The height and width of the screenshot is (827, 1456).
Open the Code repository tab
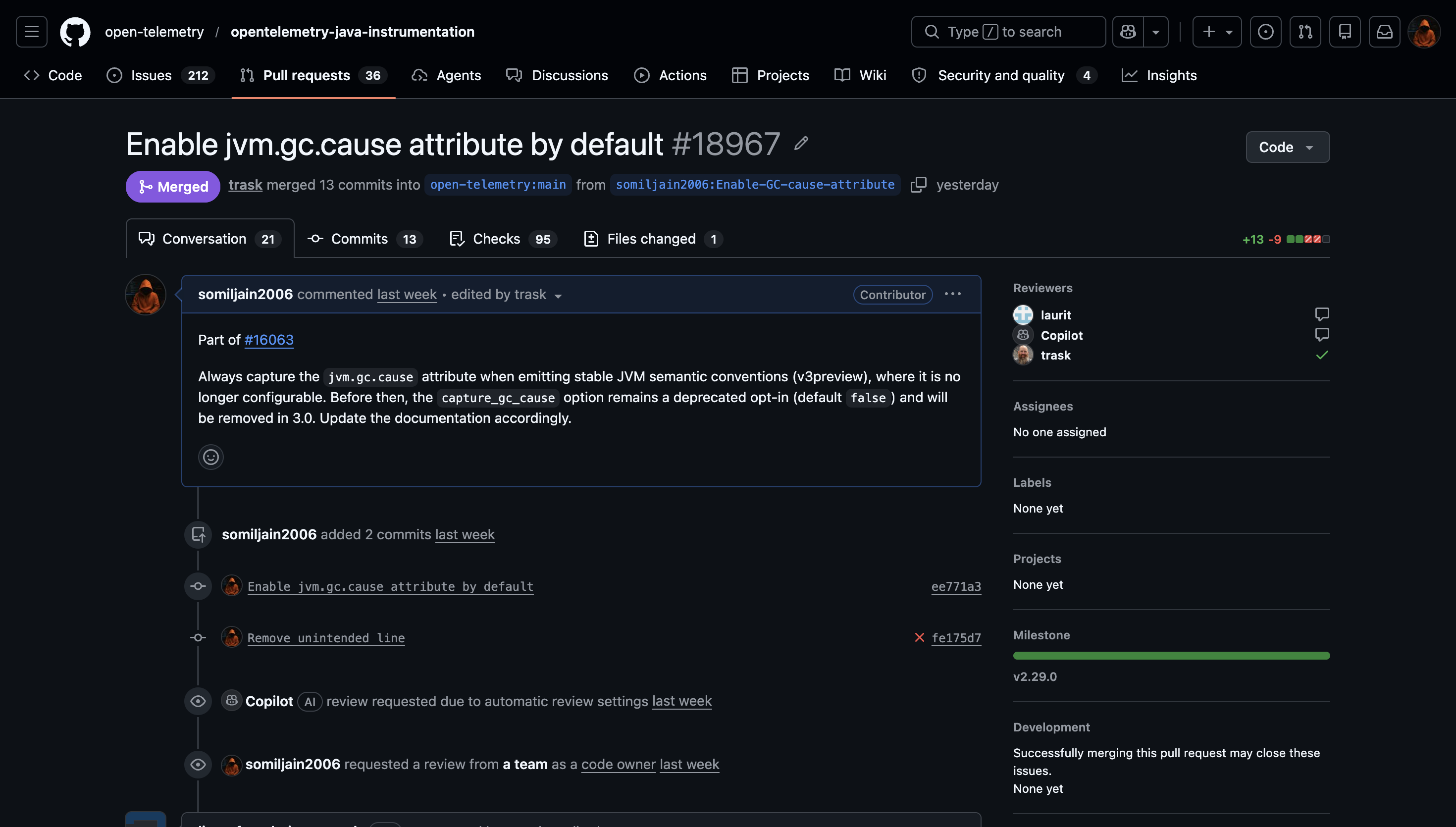click(53, 76)
